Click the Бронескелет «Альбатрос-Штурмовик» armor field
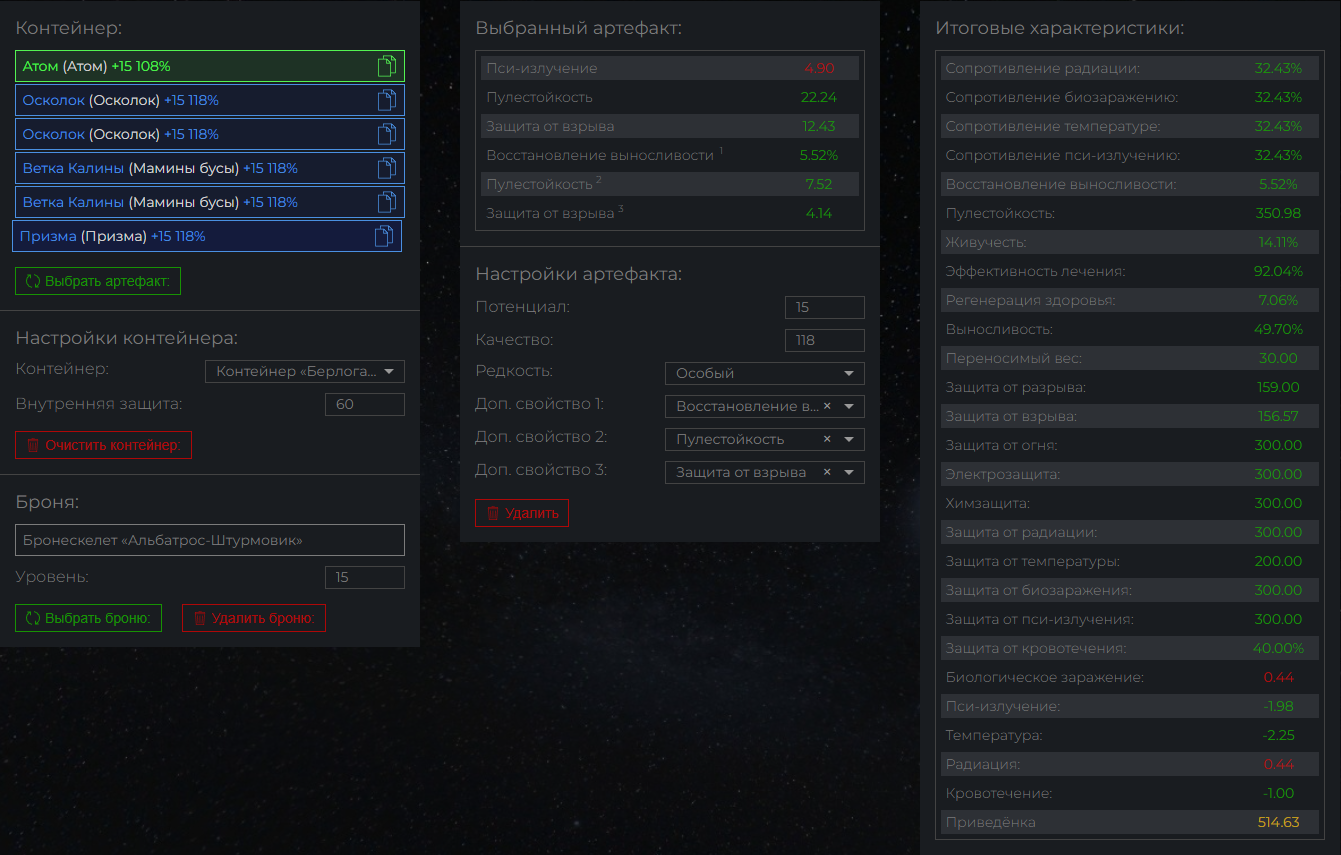Screen dimensions: 1341x855 [x=210, y=540]
